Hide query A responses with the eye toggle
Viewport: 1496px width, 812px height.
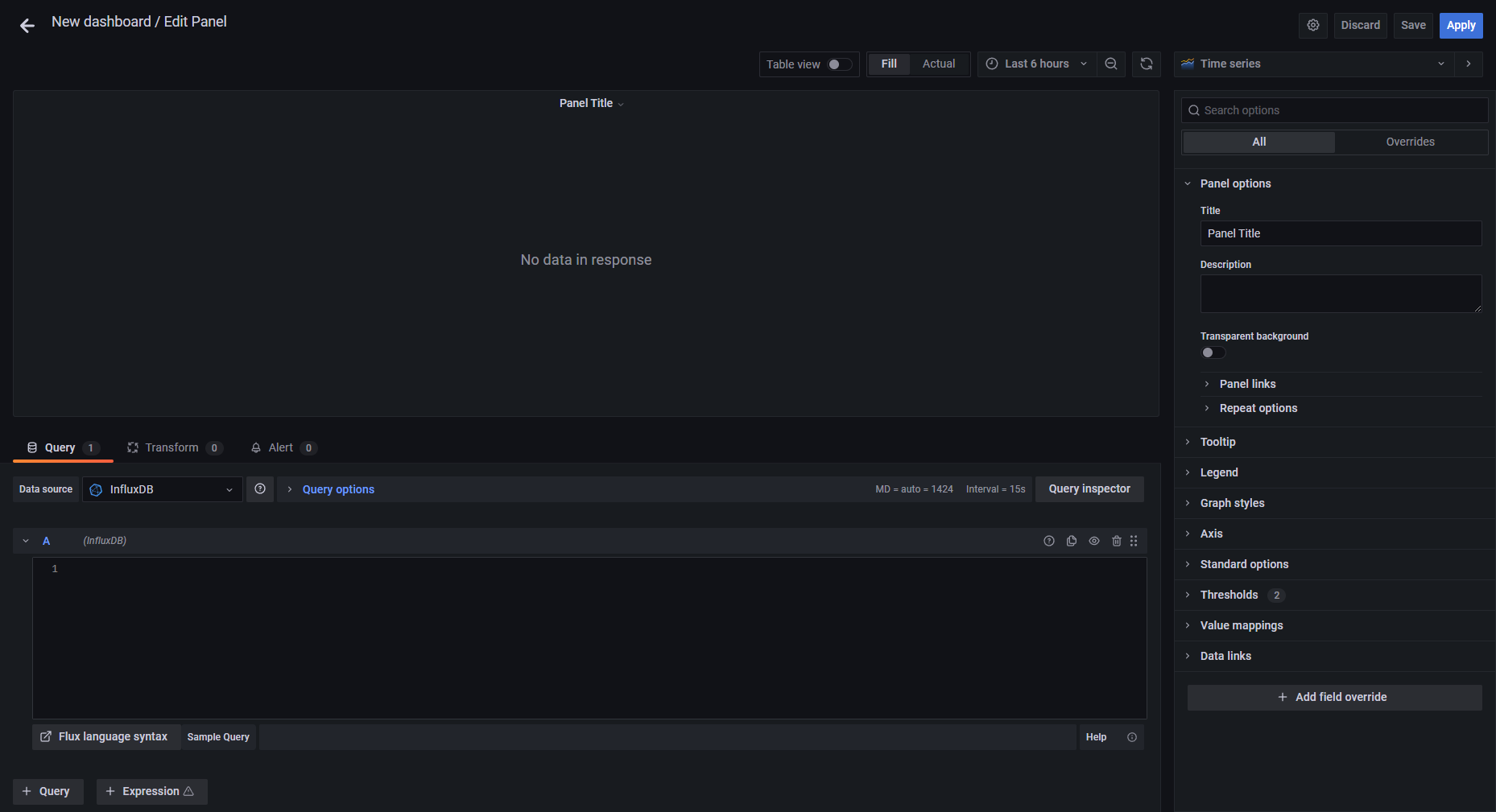pyautogui.click(x=1094, y=540)
